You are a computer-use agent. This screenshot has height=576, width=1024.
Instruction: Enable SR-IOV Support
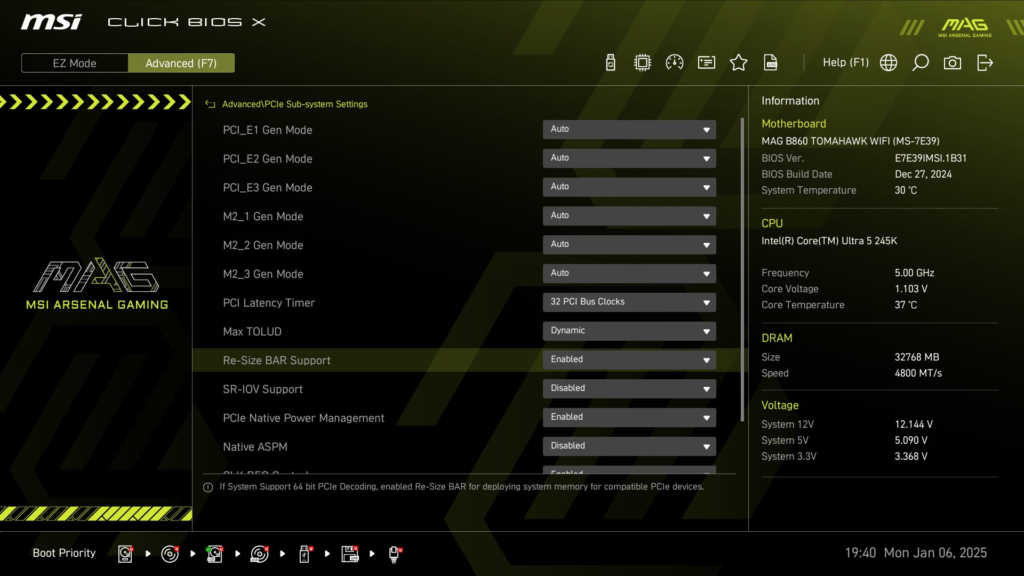coord(629,388)
